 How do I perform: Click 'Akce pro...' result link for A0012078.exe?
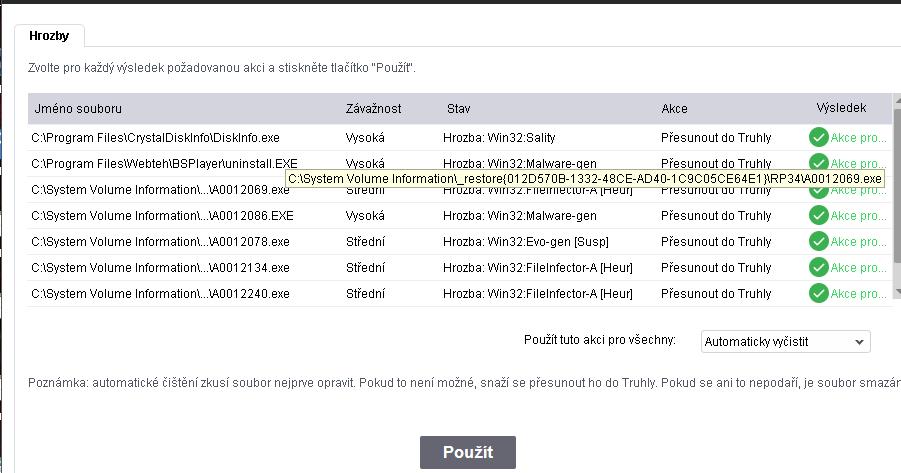tap(858, 241)
